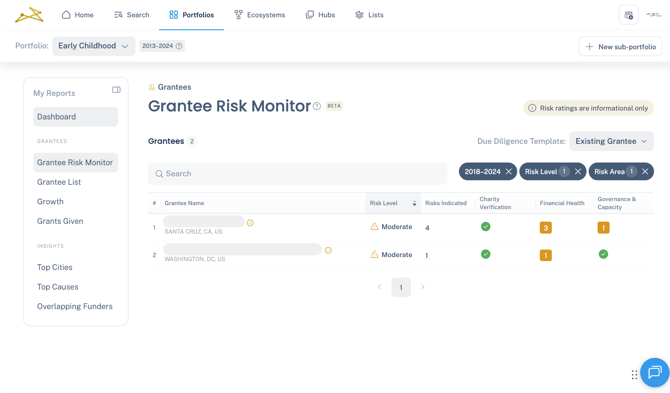This screenshot has height=393, width=670.
Task: Click the help icon beside Grantee Risk Monitor
Action: [317, 106]
